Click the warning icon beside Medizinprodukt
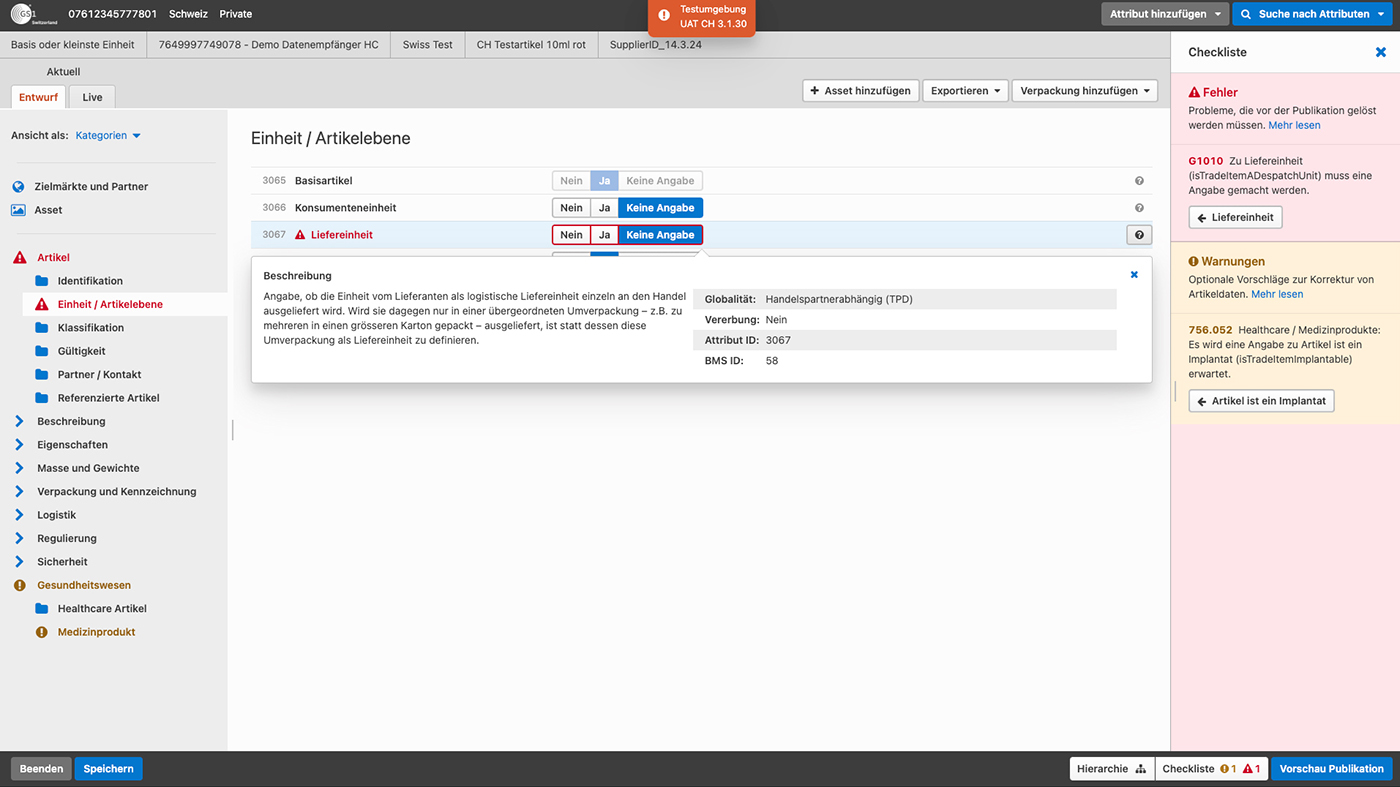The width and height of the screenshot is (1400, 787). click(41, 632)
